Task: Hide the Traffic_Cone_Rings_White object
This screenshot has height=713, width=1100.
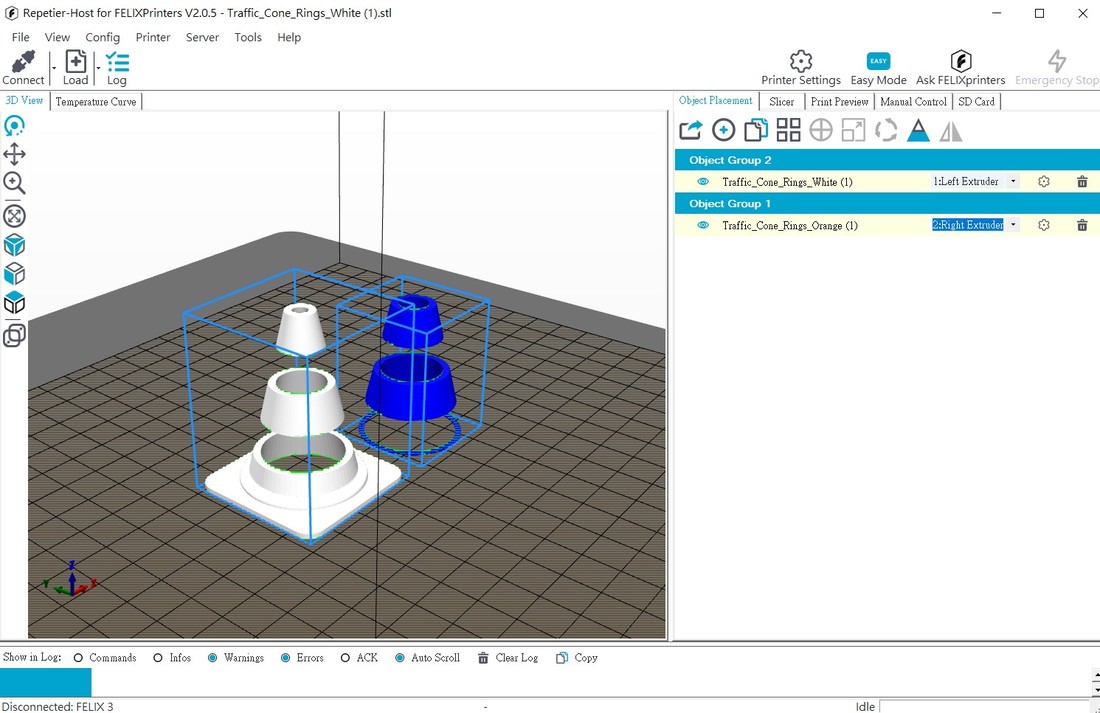Action: pyautogui.click(x=701, y=182)
